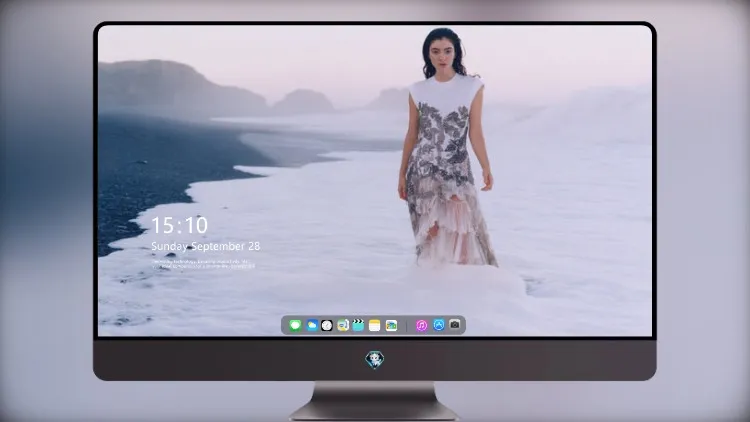The width and height of the screenshot is (750, 422).
Task: Launch the pink iTunes music app
Action: point(421,325)
